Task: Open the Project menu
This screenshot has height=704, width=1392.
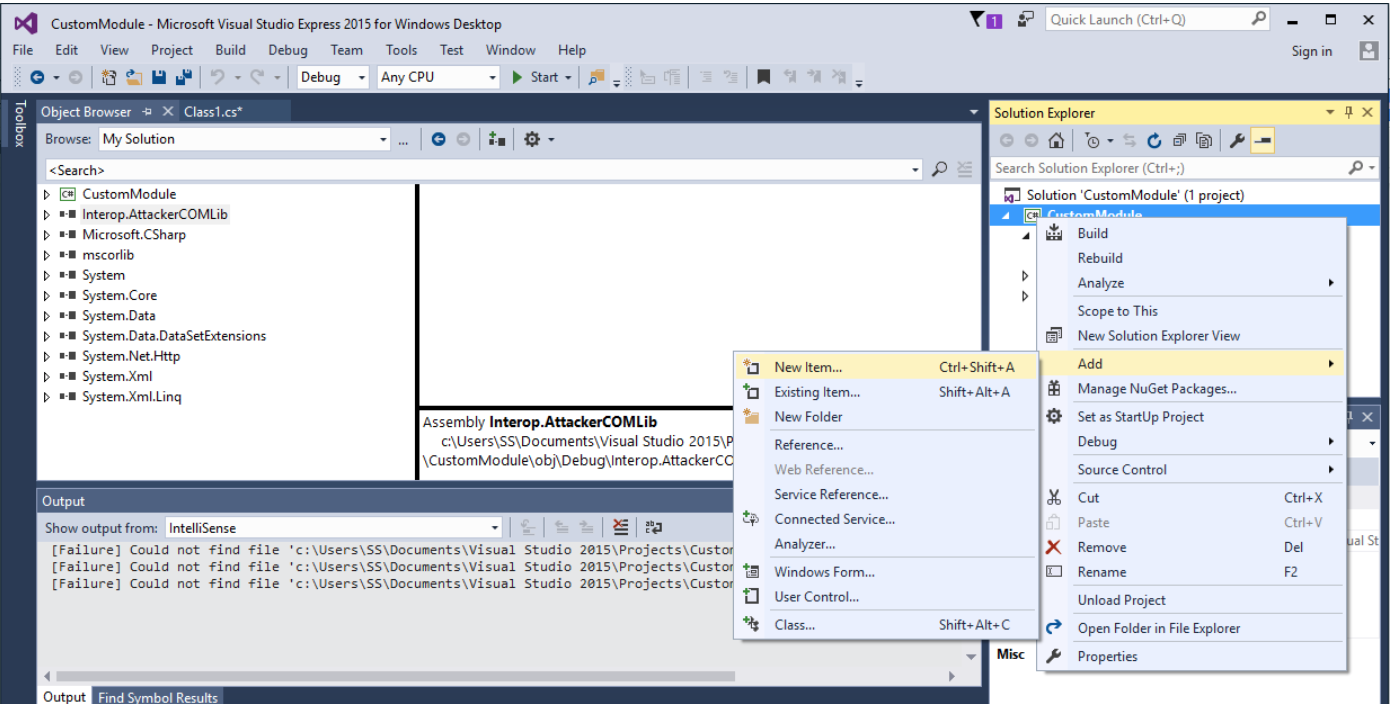Action: point(172,50)
